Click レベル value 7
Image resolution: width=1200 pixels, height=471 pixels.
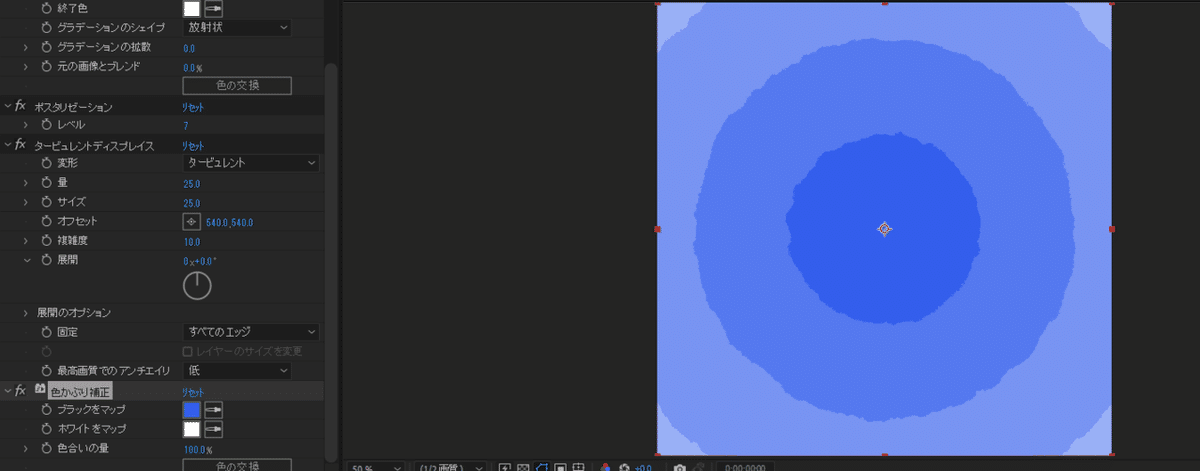[186, 126]
